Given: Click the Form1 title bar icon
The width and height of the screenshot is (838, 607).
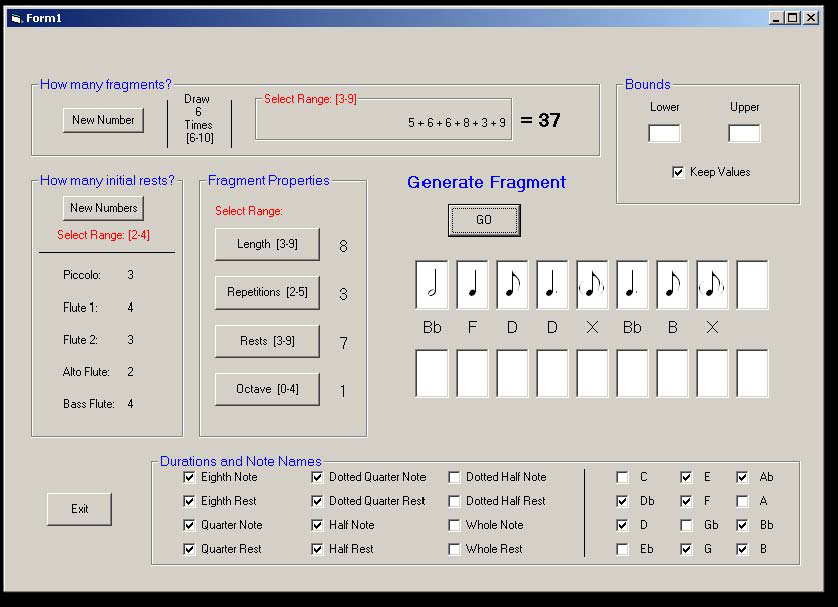Looking at the screenshot, I should (16, 19).
